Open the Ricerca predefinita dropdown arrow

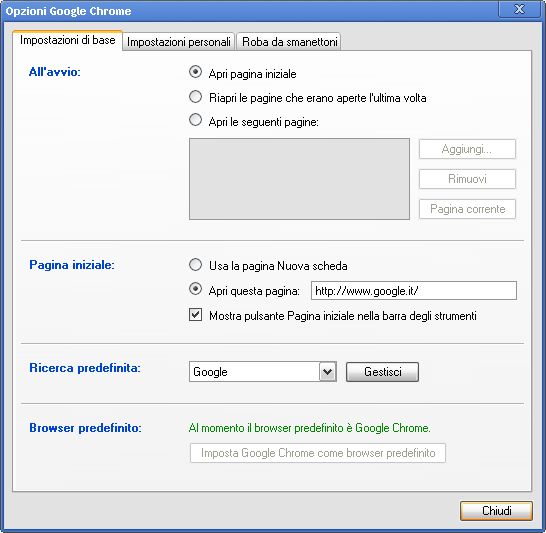click(x=327, y=371)
